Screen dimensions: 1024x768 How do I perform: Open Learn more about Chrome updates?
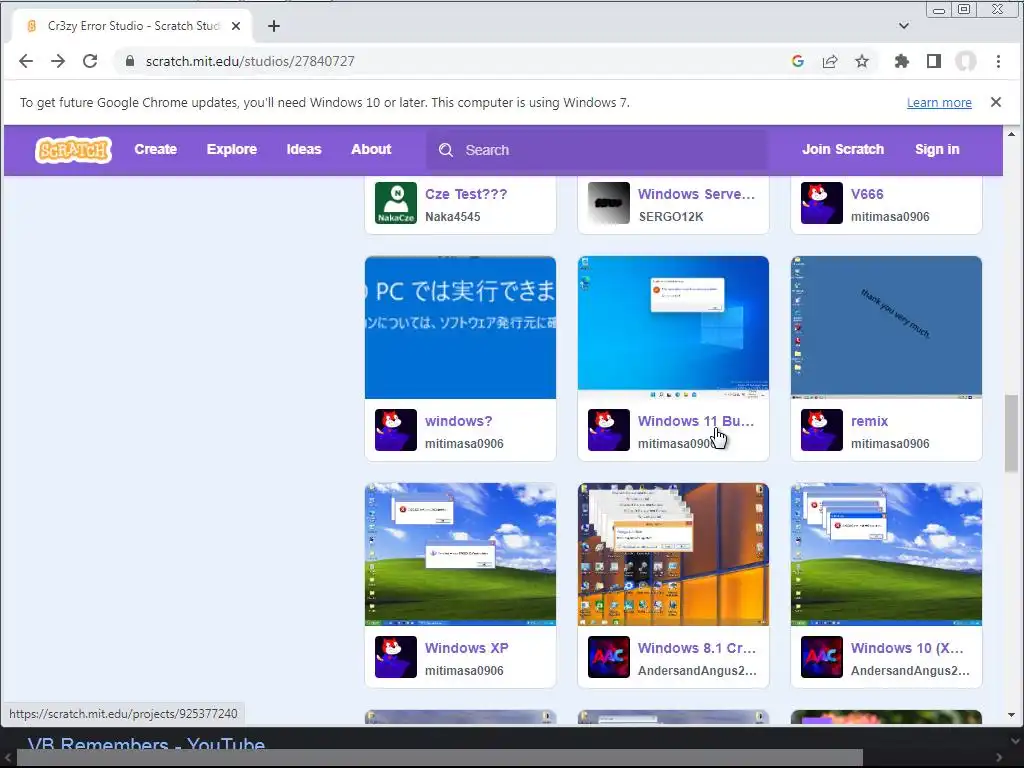click(x=939, y=103)
